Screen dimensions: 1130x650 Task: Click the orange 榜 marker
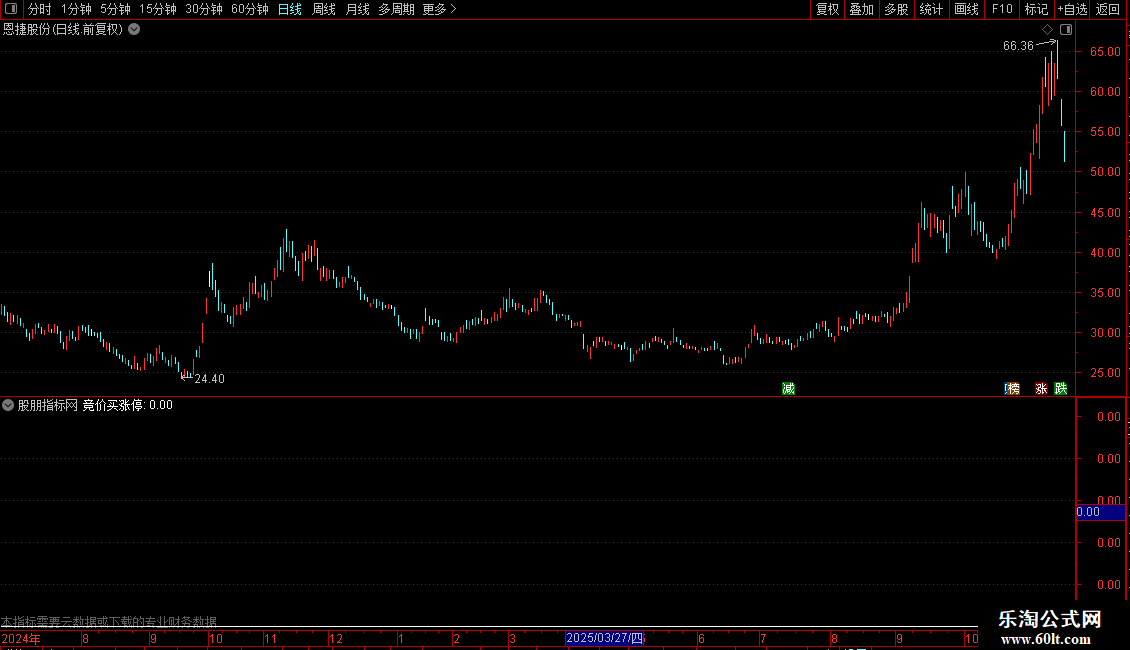1013,389
